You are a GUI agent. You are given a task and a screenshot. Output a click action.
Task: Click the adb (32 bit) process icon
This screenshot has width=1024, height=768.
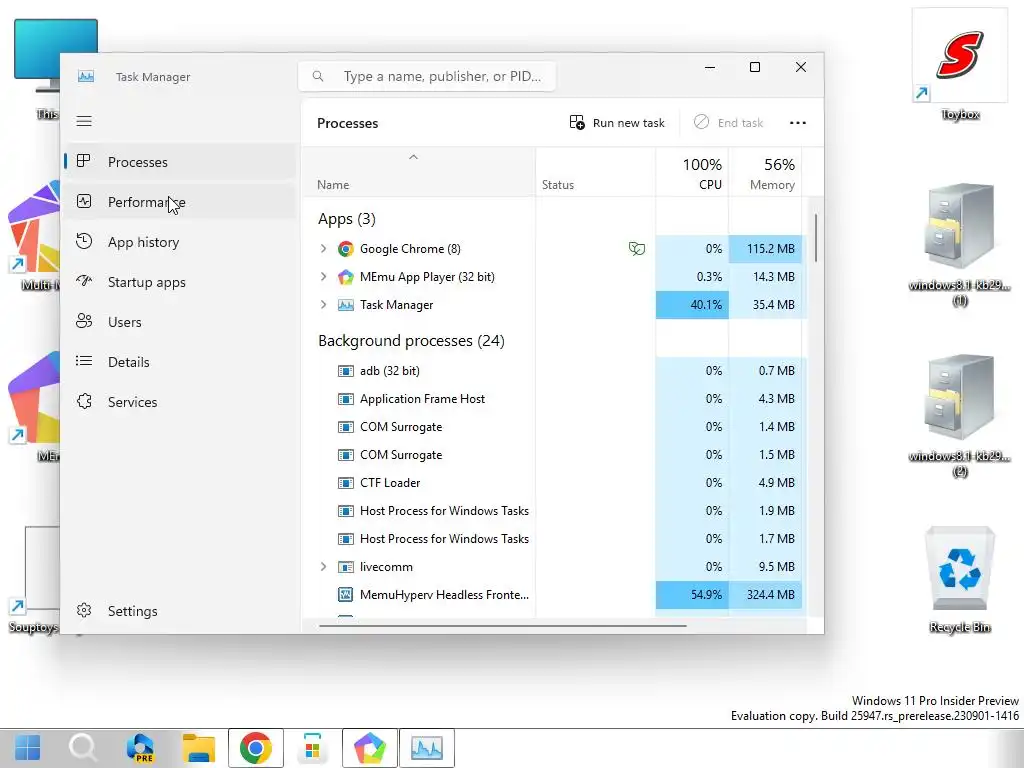point(345,371)
